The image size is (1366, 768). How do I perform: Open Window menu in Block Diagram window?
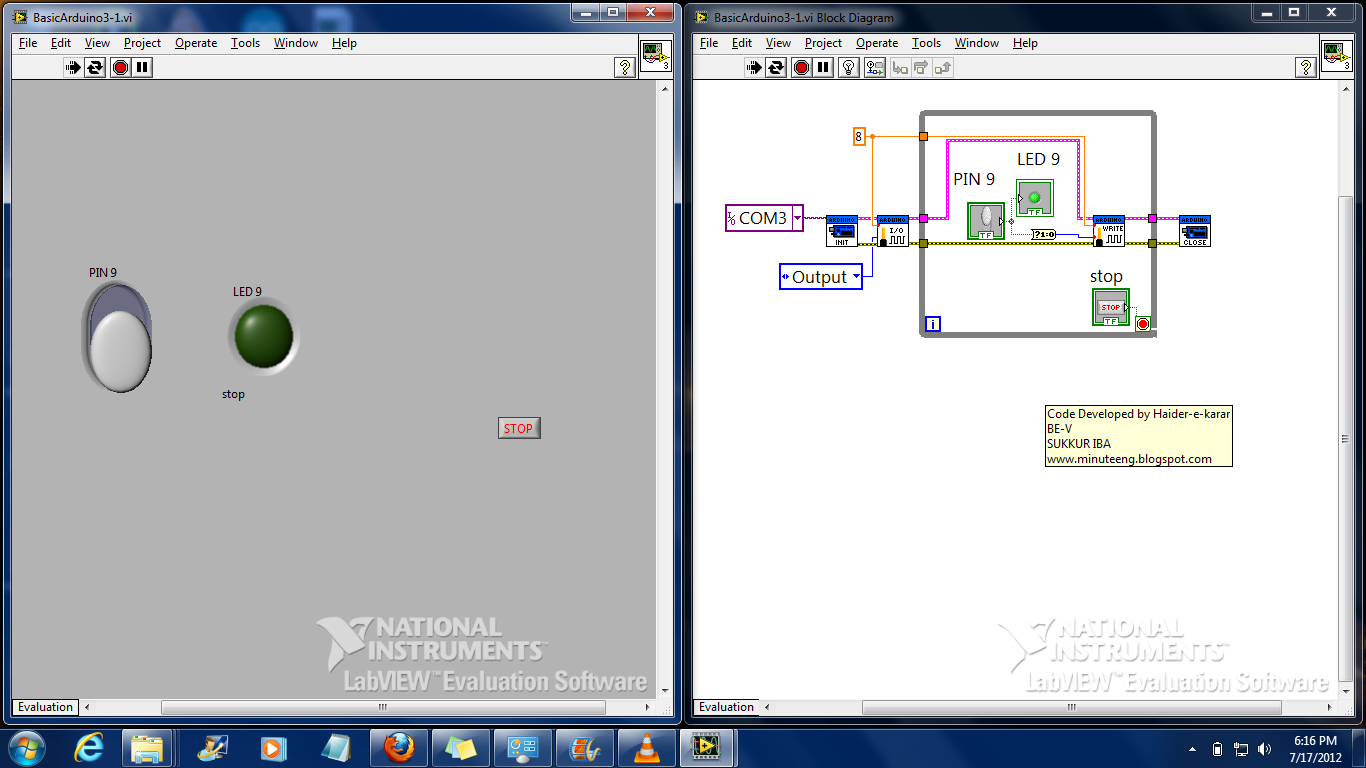[x=977, y=43]
